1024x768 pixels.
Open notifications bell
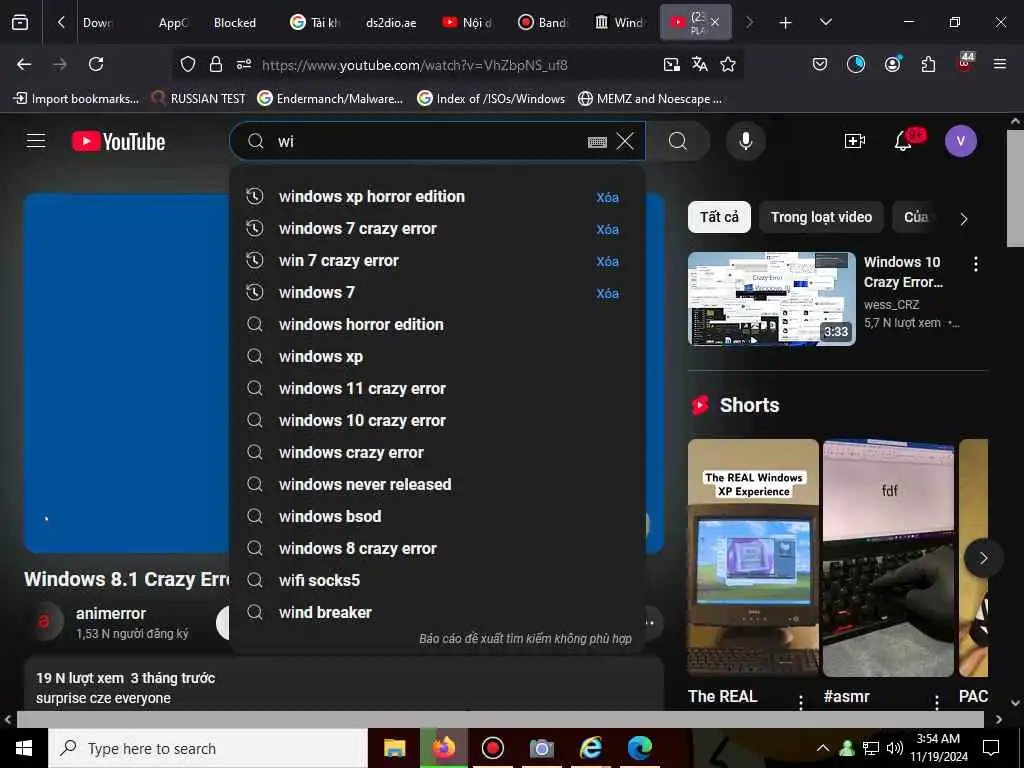pyautogui.click(x=903, y=141)
